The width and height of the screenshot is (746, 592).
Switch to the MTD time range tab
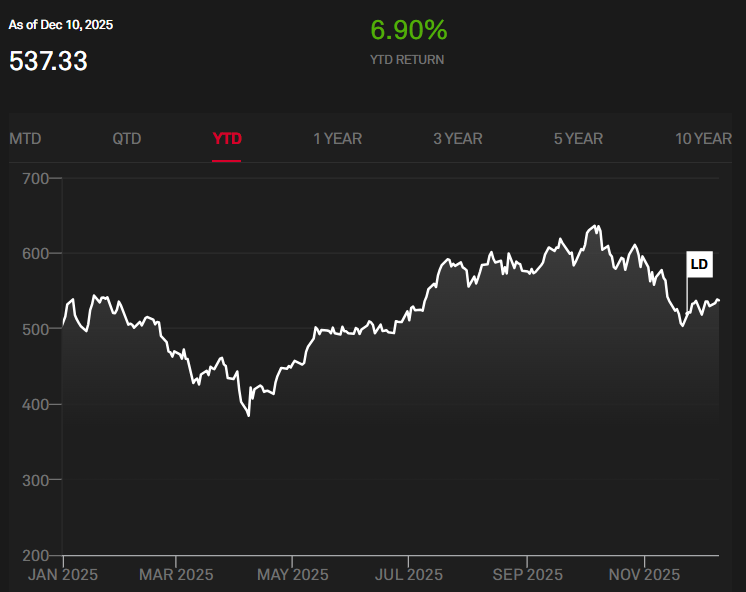[25, 138]
